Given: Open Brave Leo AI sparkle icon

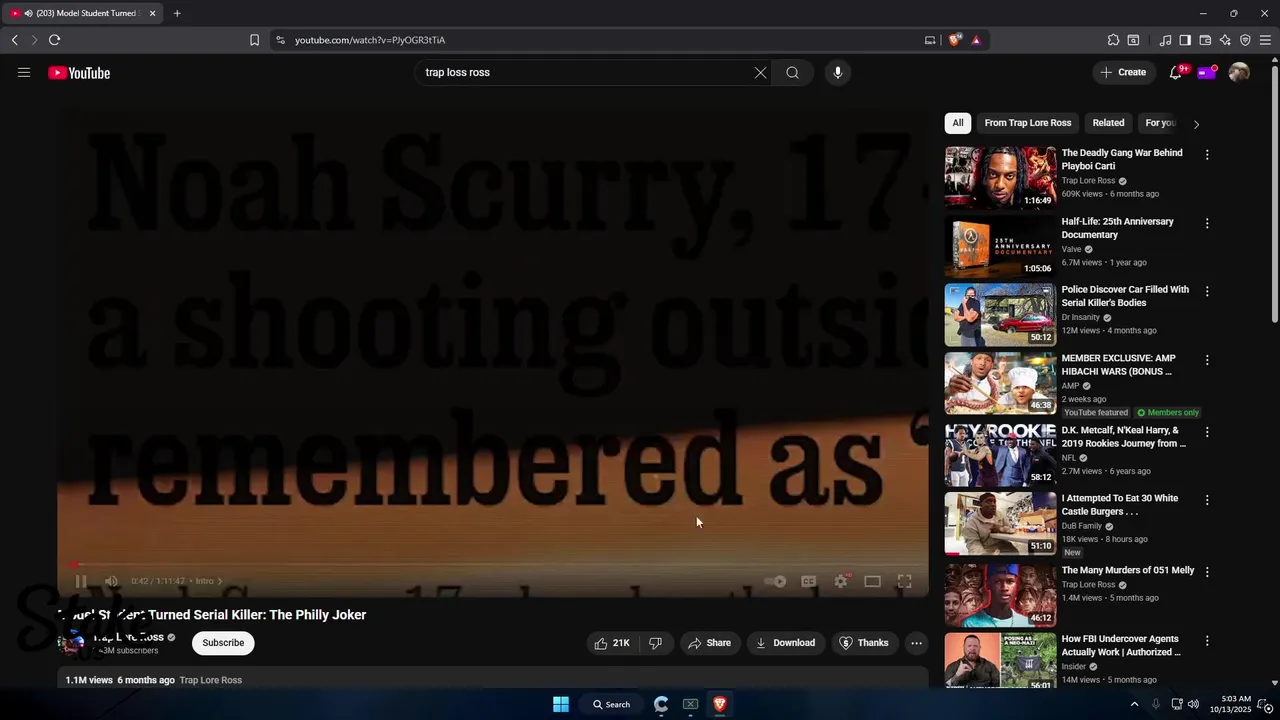Looking at the screenshot, I should [x=1225, y=40].
